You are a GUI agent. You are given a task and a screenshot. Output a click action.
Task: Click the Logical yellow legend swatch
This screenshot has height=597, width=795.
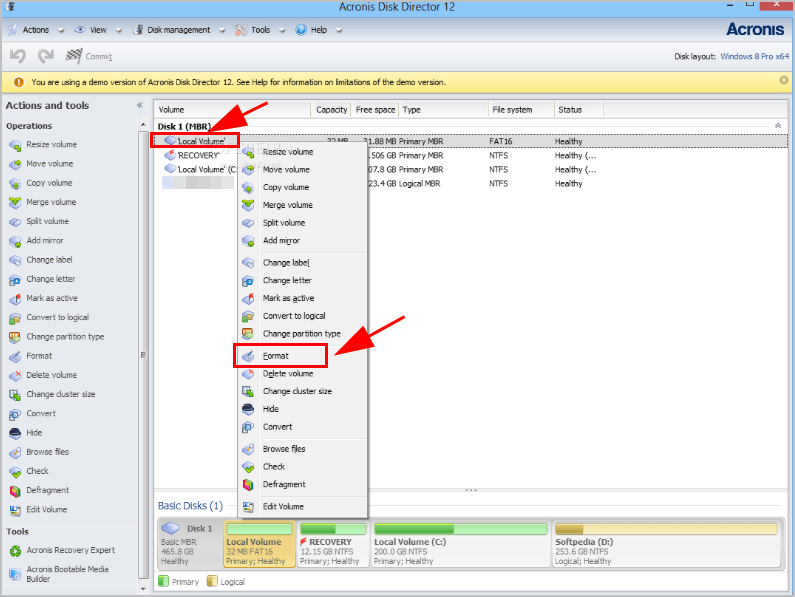tap(212, 582)
